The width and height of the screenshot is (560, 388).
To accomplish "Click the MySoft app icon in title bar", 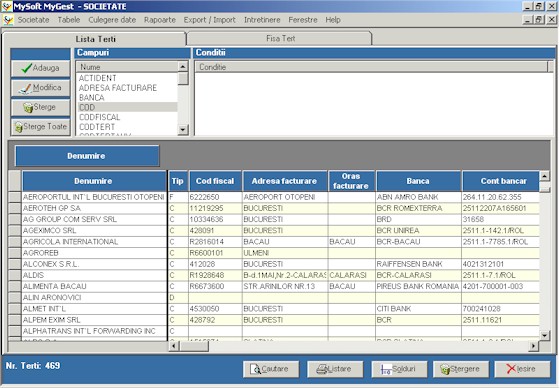I will pyautogui.click(x=6, y=6).
